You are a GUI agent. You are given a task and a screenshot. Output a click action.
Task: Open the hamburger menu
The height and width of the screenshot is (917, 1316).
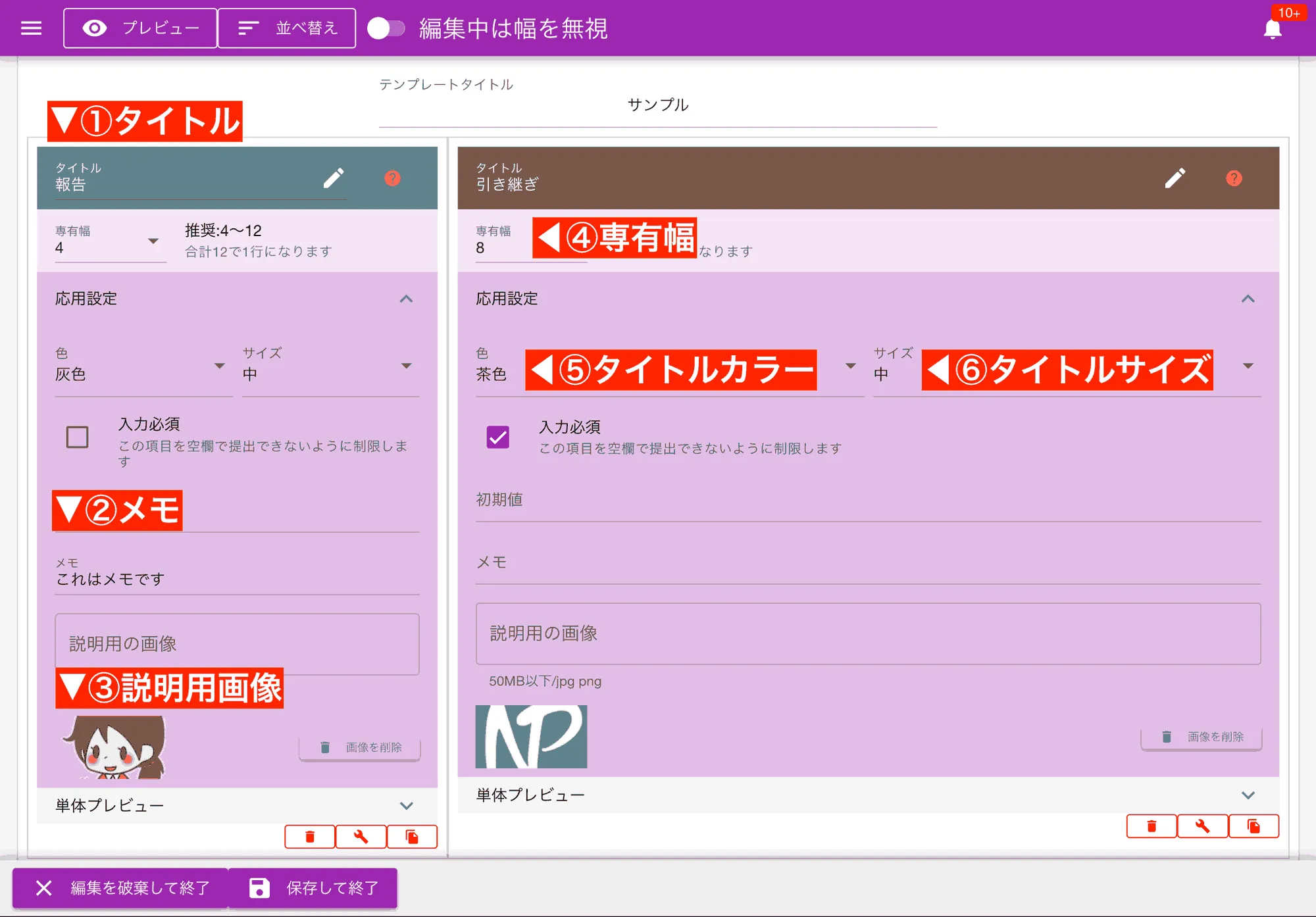[x=30, y=28]
